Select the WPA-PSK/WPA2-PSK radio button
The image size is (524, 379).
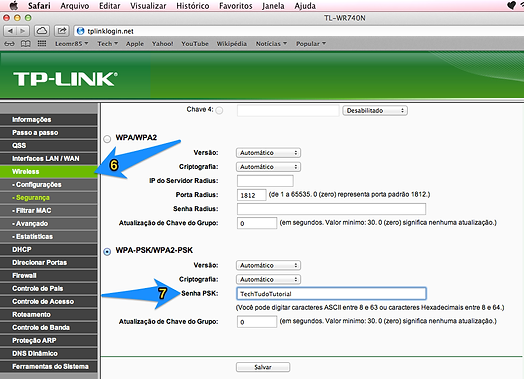click(x=107, y=251)
